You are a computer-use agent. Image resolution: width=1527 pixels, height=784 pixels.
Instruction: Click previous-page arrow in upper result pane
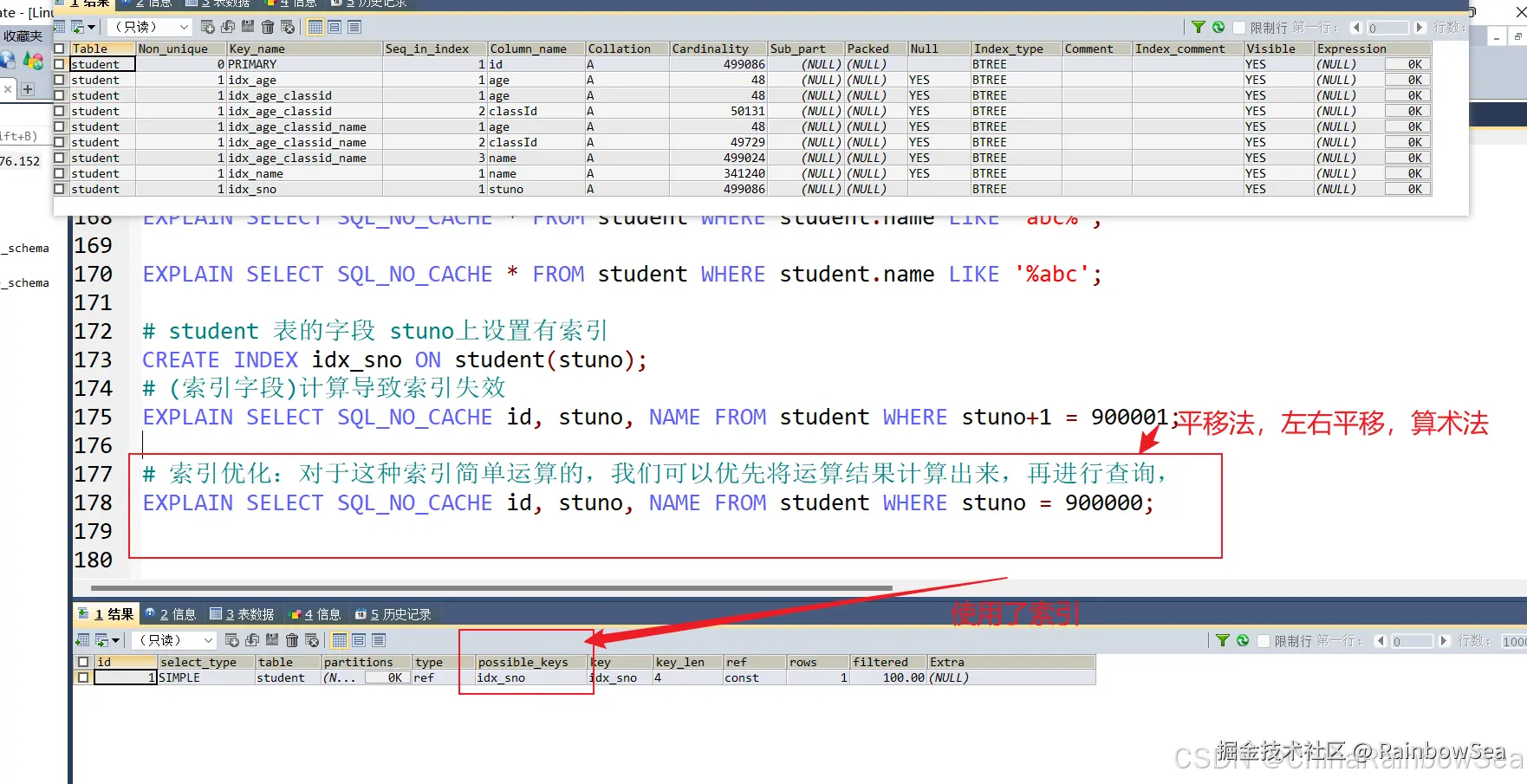1357,28
